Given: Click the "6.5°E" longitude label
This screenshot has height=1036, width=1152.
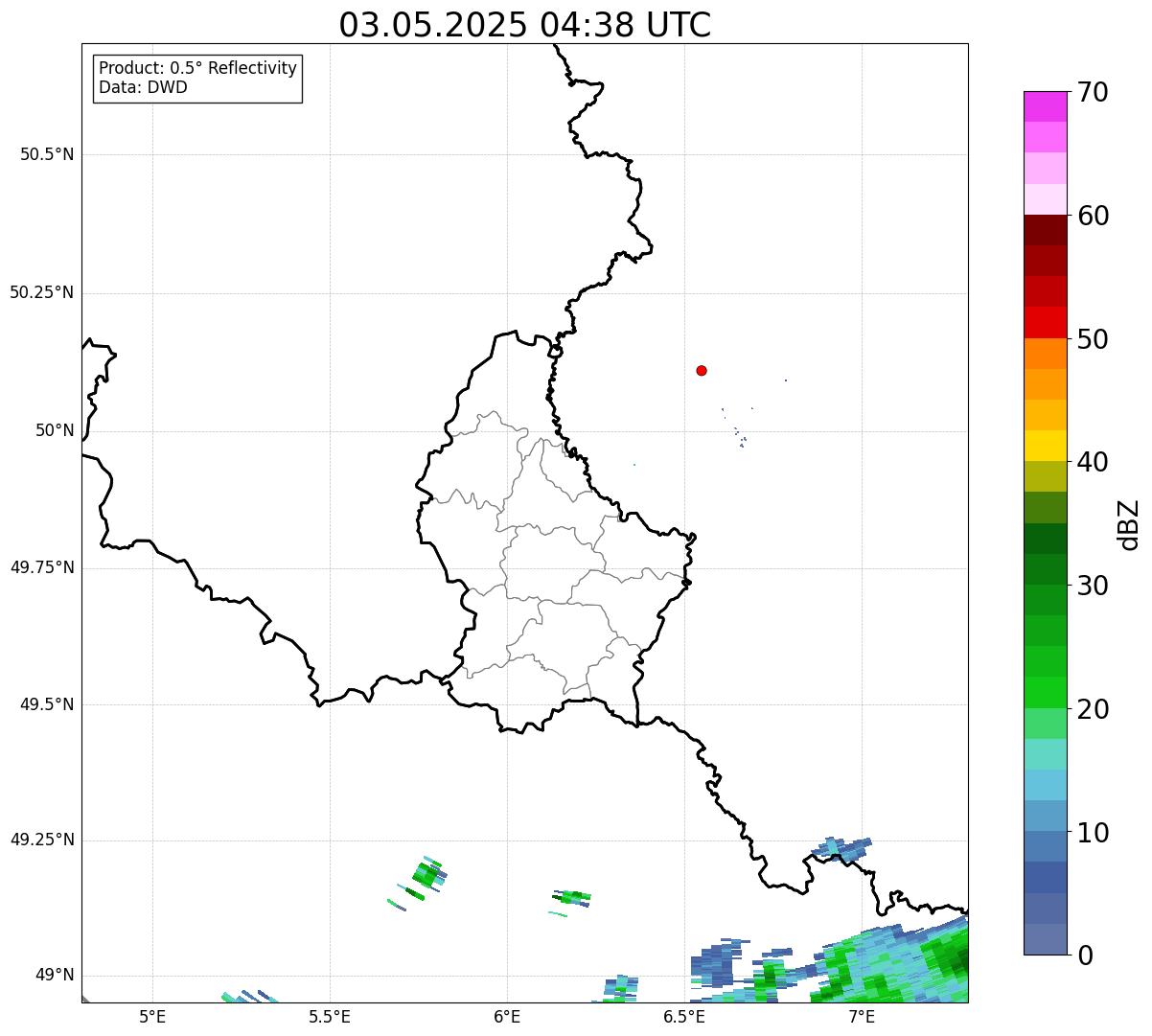Looking at the screenshot, I should click(684, 1016).
